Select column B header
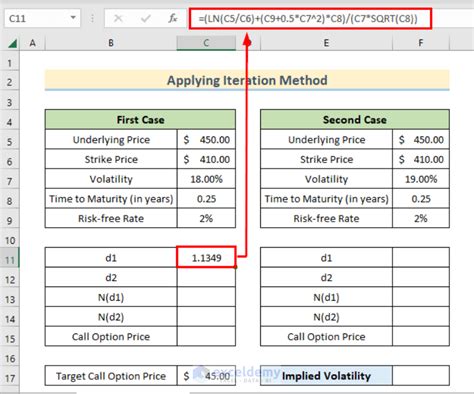This screenshot has width=474, height=394. tap(111, 43)
